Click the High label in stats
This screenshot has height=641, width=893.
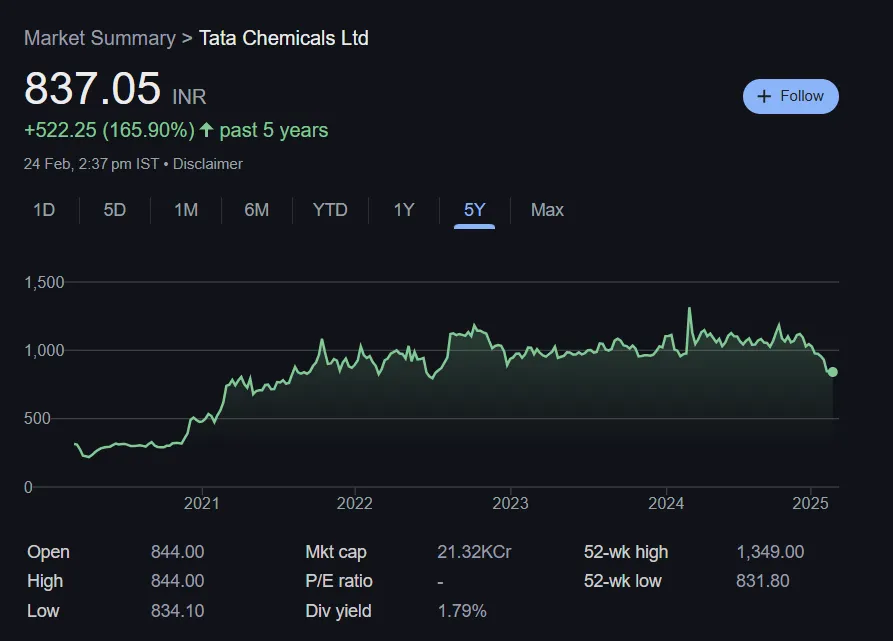(x=45, y=581)
